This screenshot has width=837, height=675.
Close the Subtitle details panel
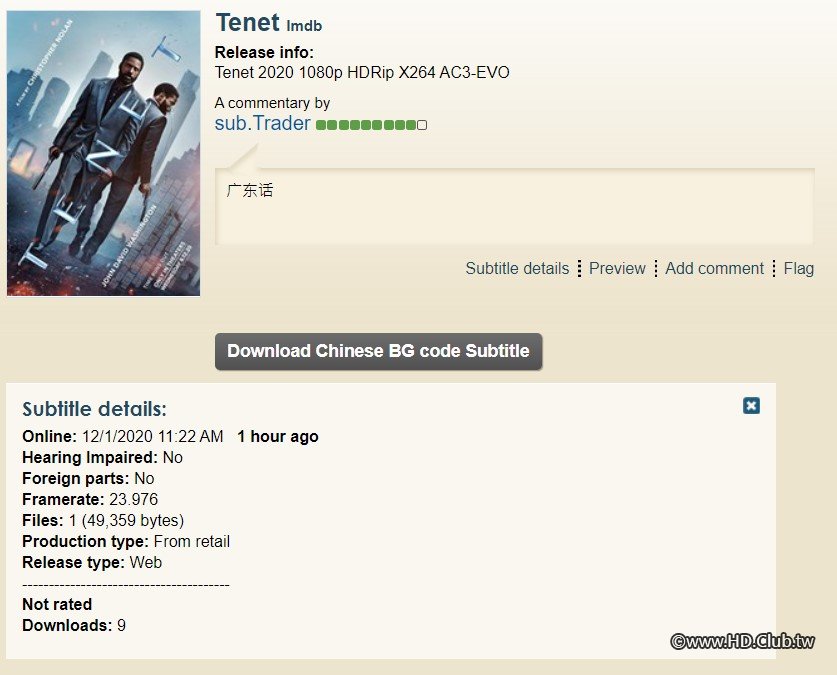click(751, 405)
